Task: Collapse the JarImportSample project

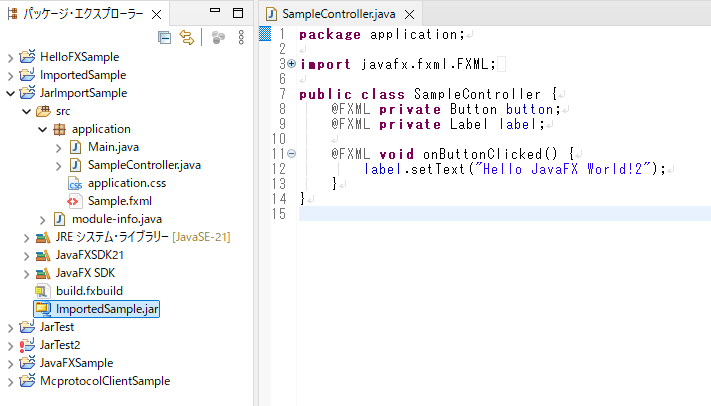Action: click(x=10, y=93)
